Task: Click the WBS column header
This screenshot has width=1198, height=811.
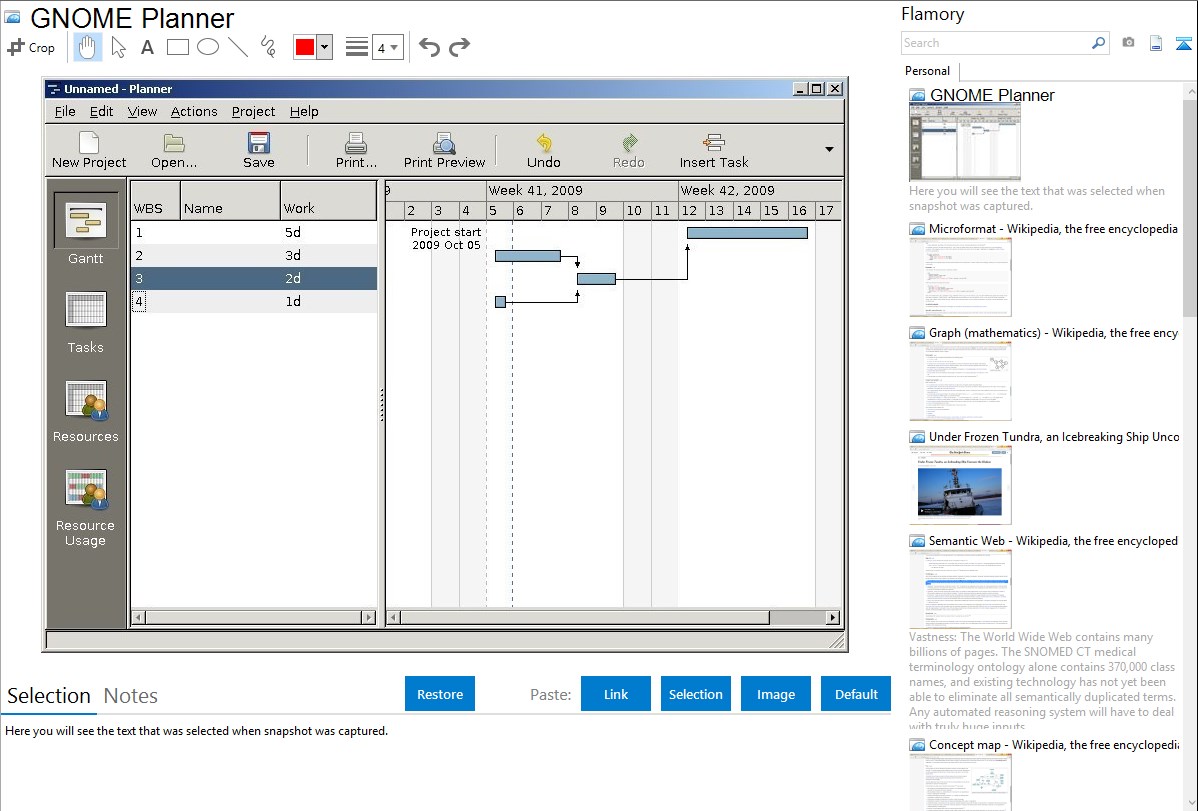Action: 155,202
